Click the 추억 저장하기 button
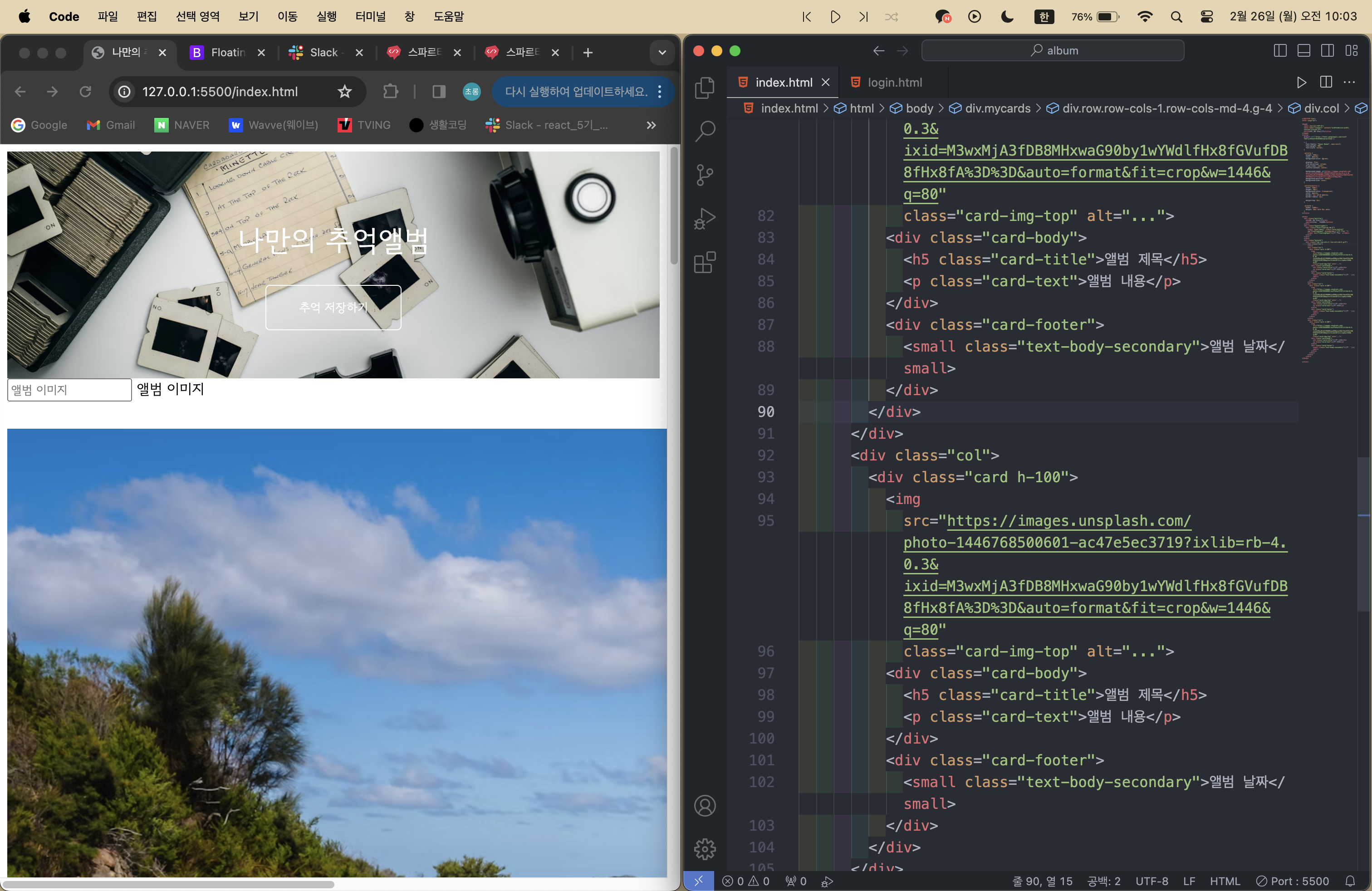1372x891 pixels. coord(333,308)
